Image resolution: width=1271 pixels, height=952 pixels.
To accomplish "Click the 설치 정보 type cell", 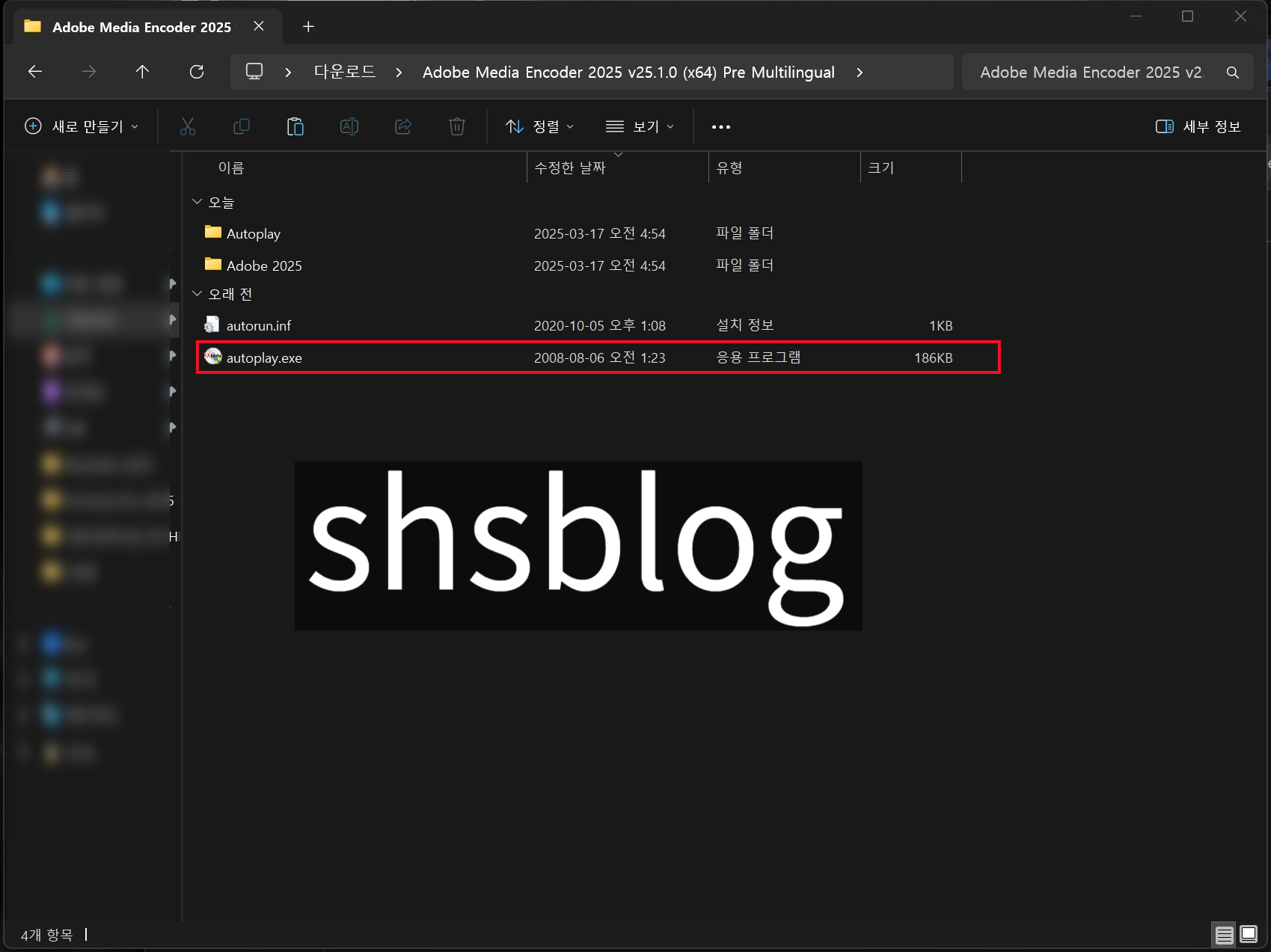I will 745,325.
